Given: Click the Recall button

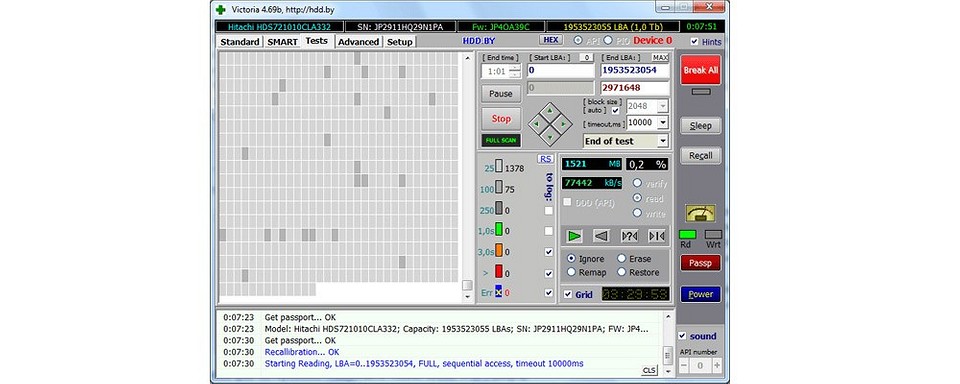Looking at the screenshot, I should (701, 156).
